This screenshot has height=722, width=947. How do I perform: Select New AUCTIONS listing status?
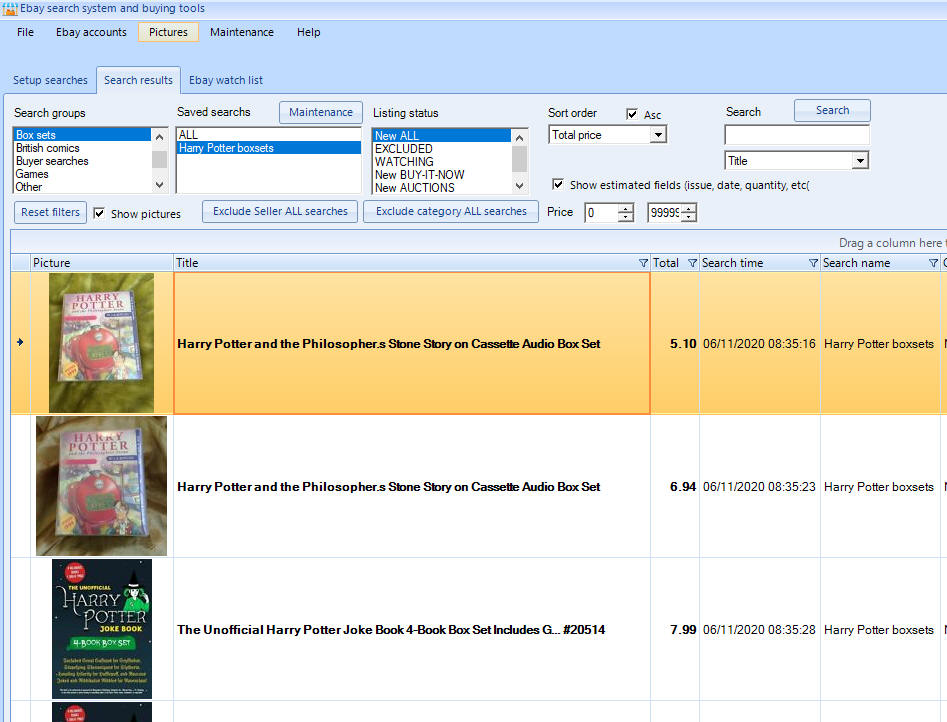pyautogui.click(x=441, y=188)
